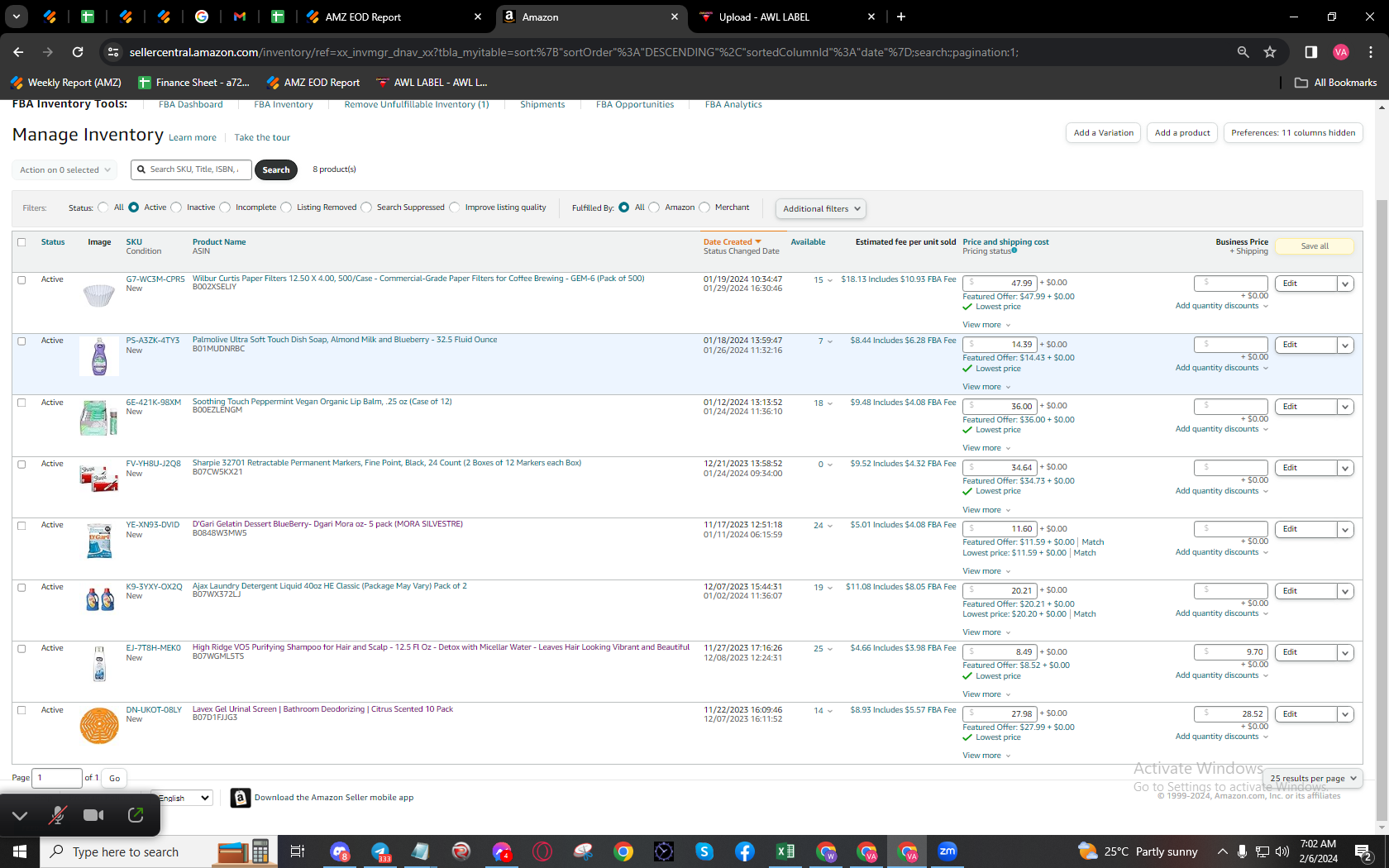Open the language selector dropdown
The image size is (1389, 868).
183,798
